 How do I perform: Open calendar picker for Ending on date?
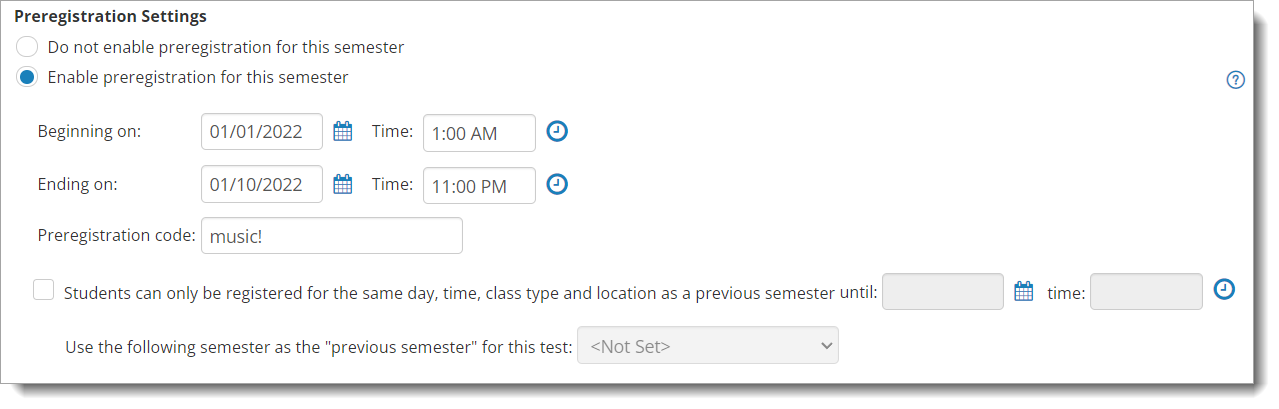tap(343, 184)
